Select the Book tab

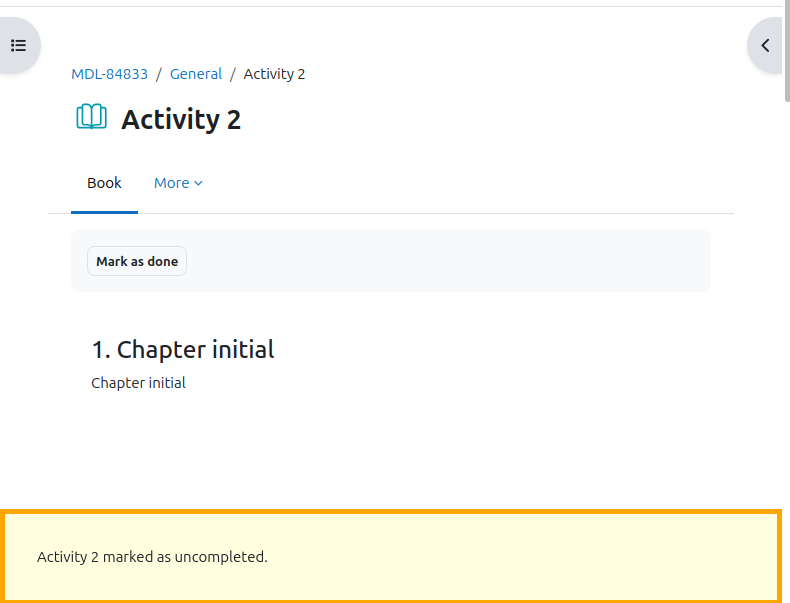click(104, 183)
